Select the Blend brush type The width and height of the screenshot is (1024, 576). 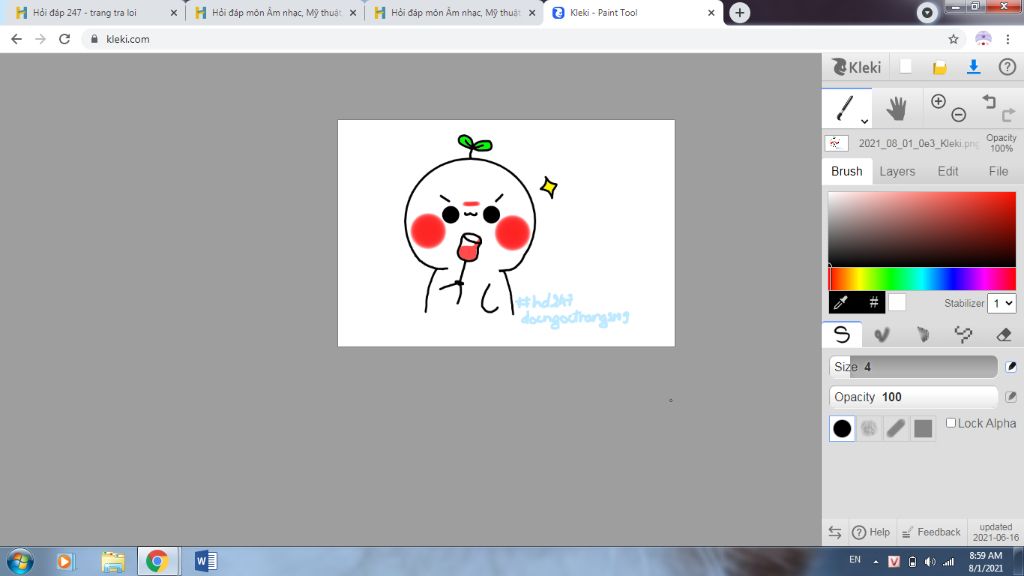pyautogui.click(x=882, y=335)
